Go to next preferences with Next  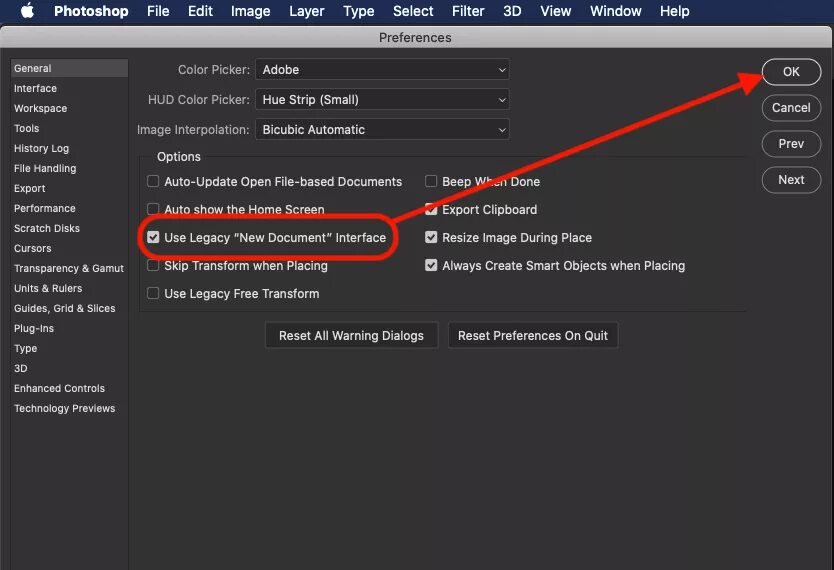(791, 180)
